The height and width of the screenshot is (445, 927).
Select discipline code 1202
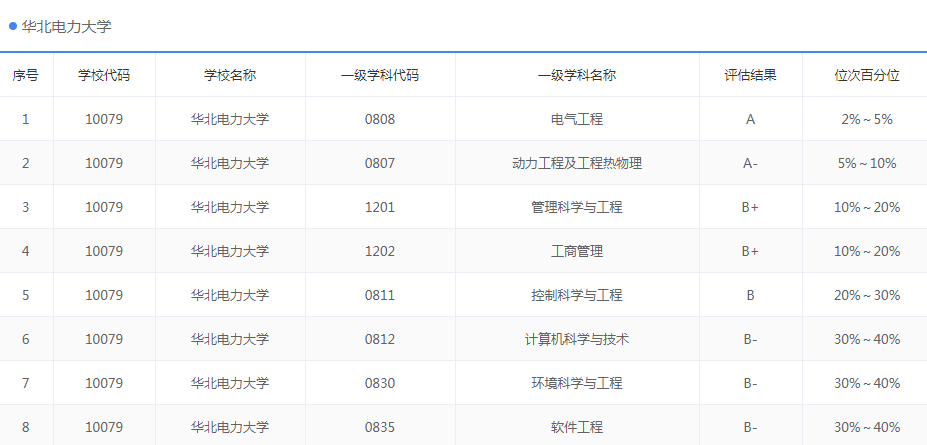[380, 251]
